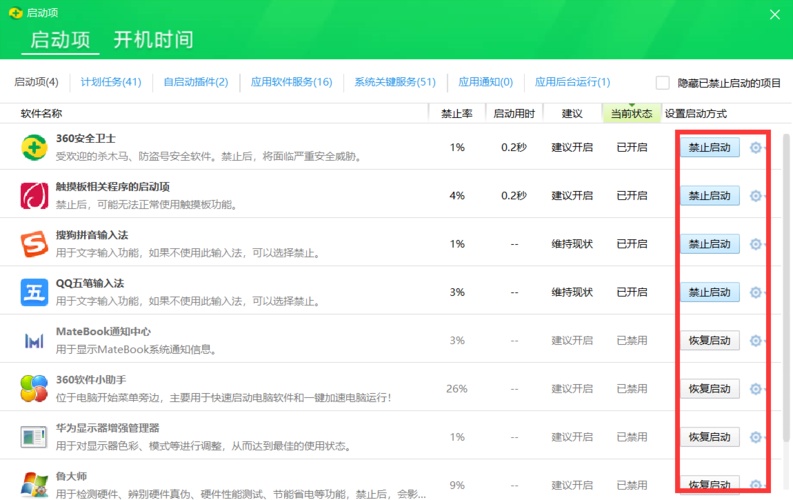Close the 启动项 window
Screen dimensions: 793x500
(x=774, y=15)
